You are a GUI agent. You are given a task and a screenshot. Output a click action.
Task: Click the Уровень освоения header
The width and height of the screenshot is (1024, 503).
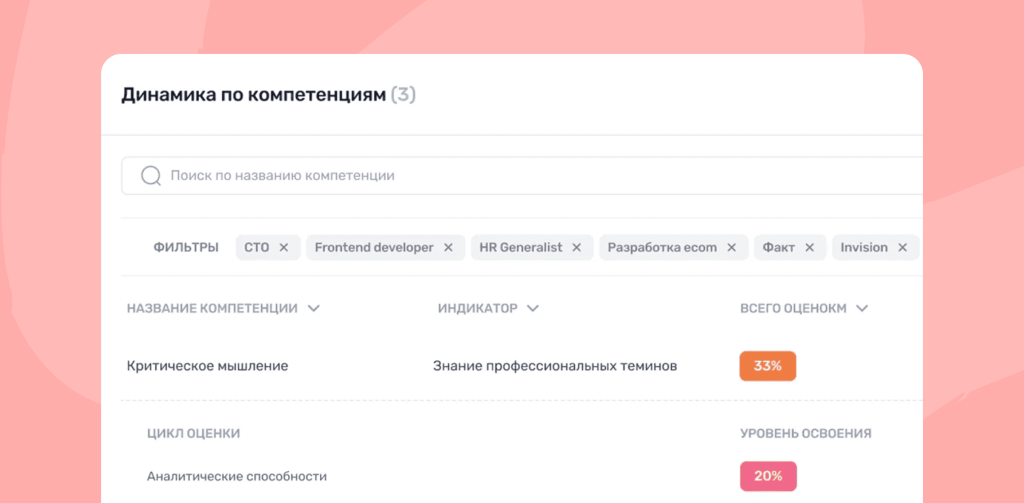806,433
